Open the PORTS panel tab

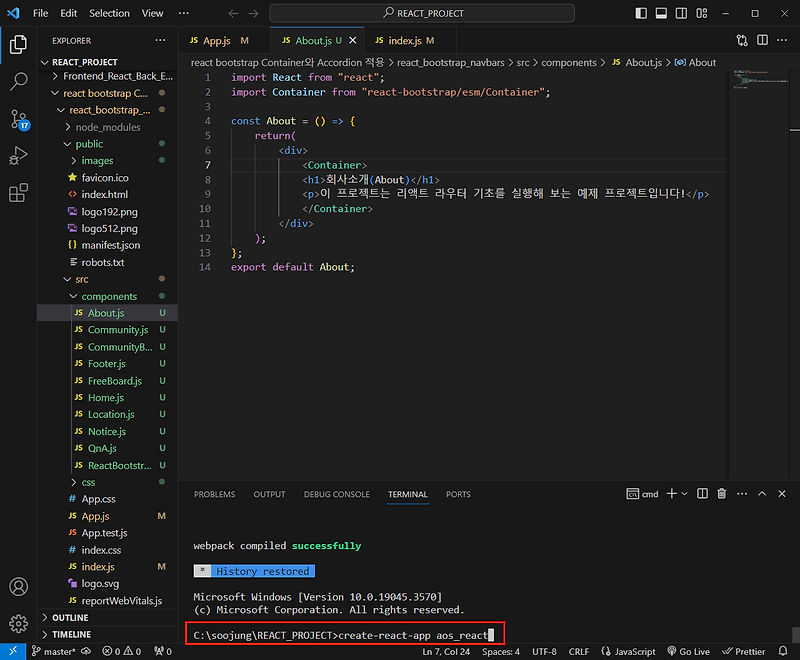point(459,494)
